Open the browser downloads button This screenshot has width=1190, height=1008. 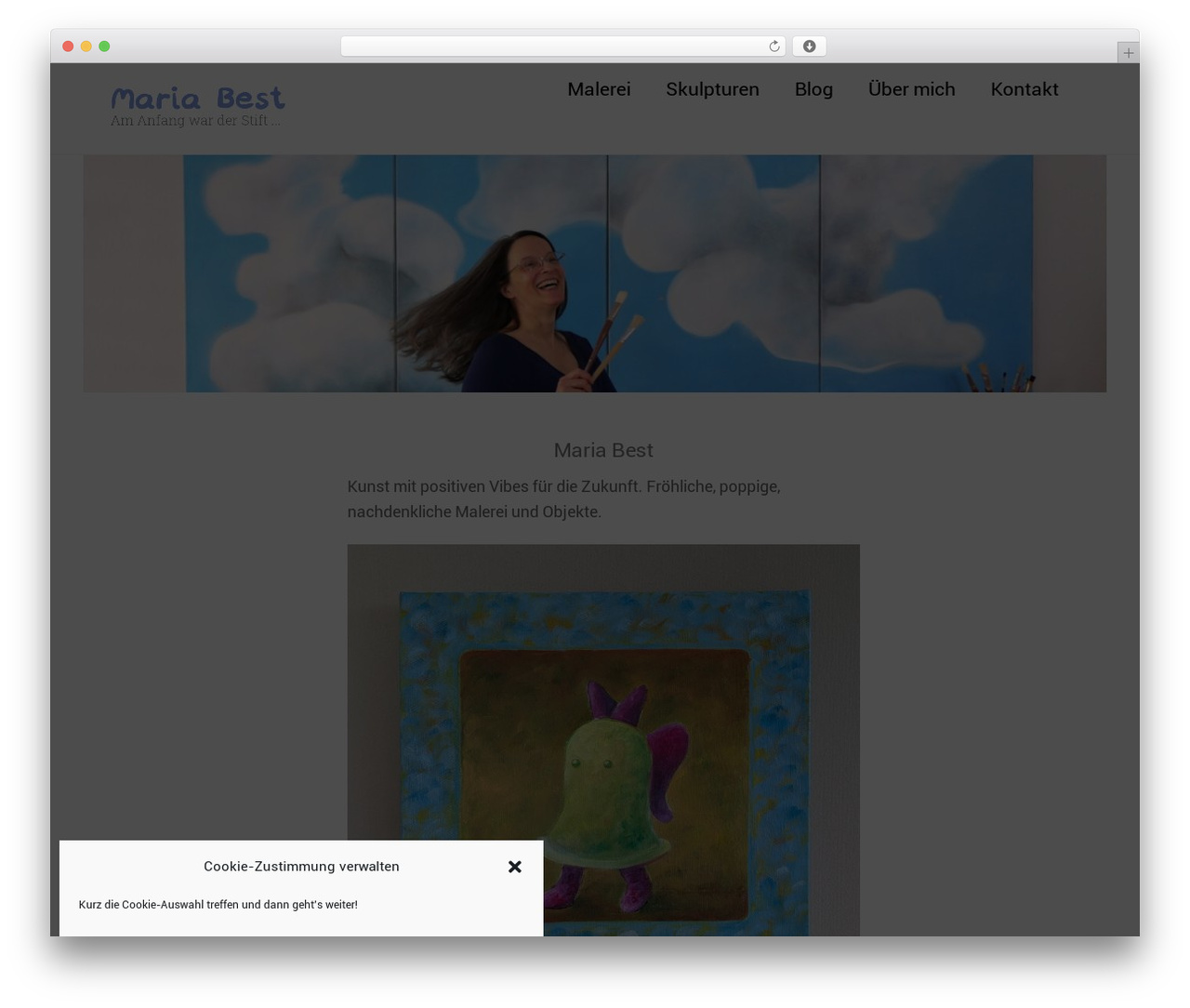point(809,46)
